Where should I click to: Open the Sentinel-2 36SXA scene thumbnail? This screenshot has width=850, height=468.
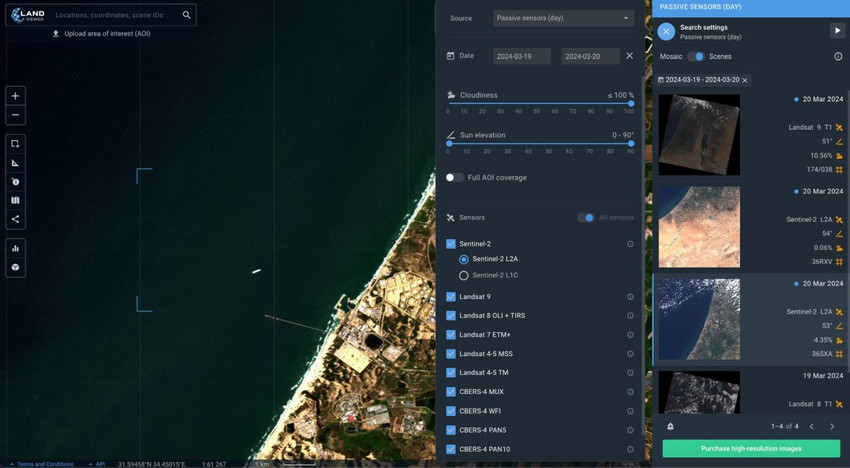(x=699, y=319)
